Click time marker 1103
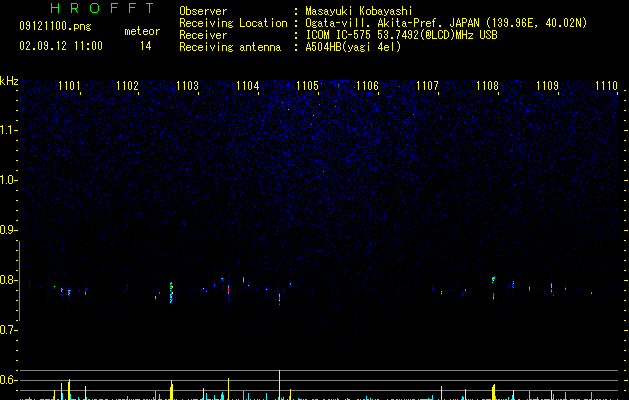Viewport: 629px width, 400px height. coord(187,85)
